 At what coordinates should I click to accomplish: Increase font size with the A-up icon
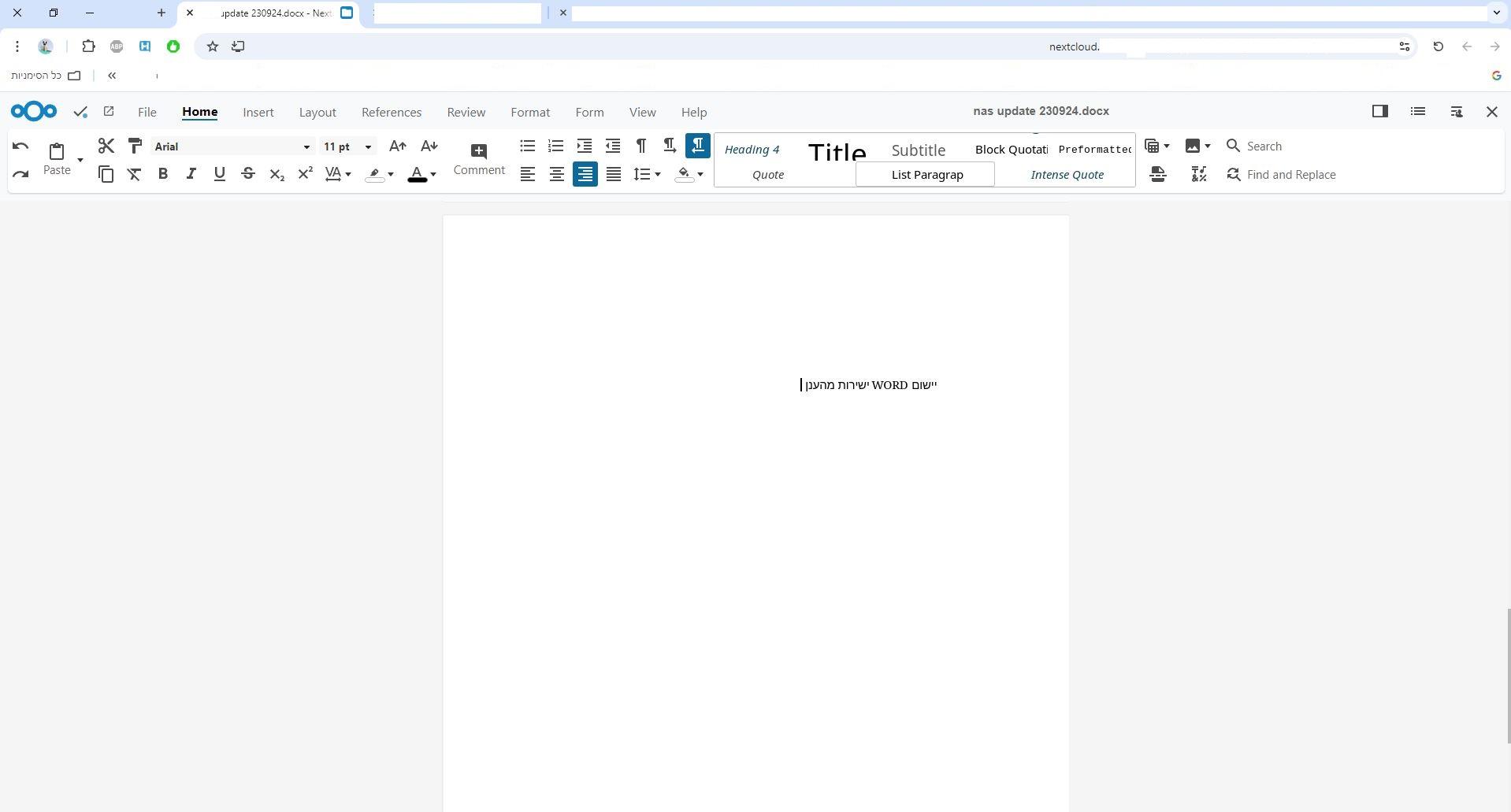point(398,146)
